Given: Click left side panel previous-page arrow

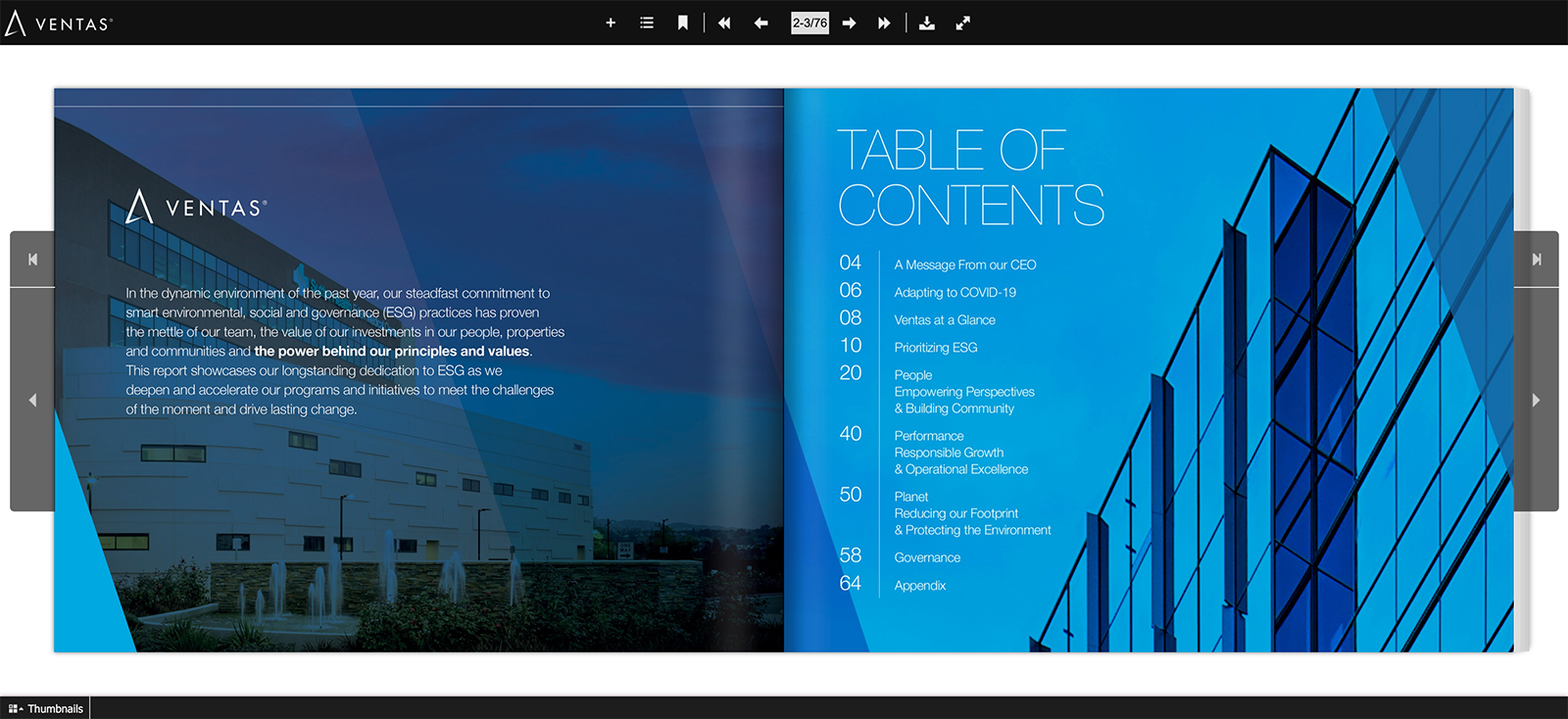Looking at the screenshot, I should (32, 400).
